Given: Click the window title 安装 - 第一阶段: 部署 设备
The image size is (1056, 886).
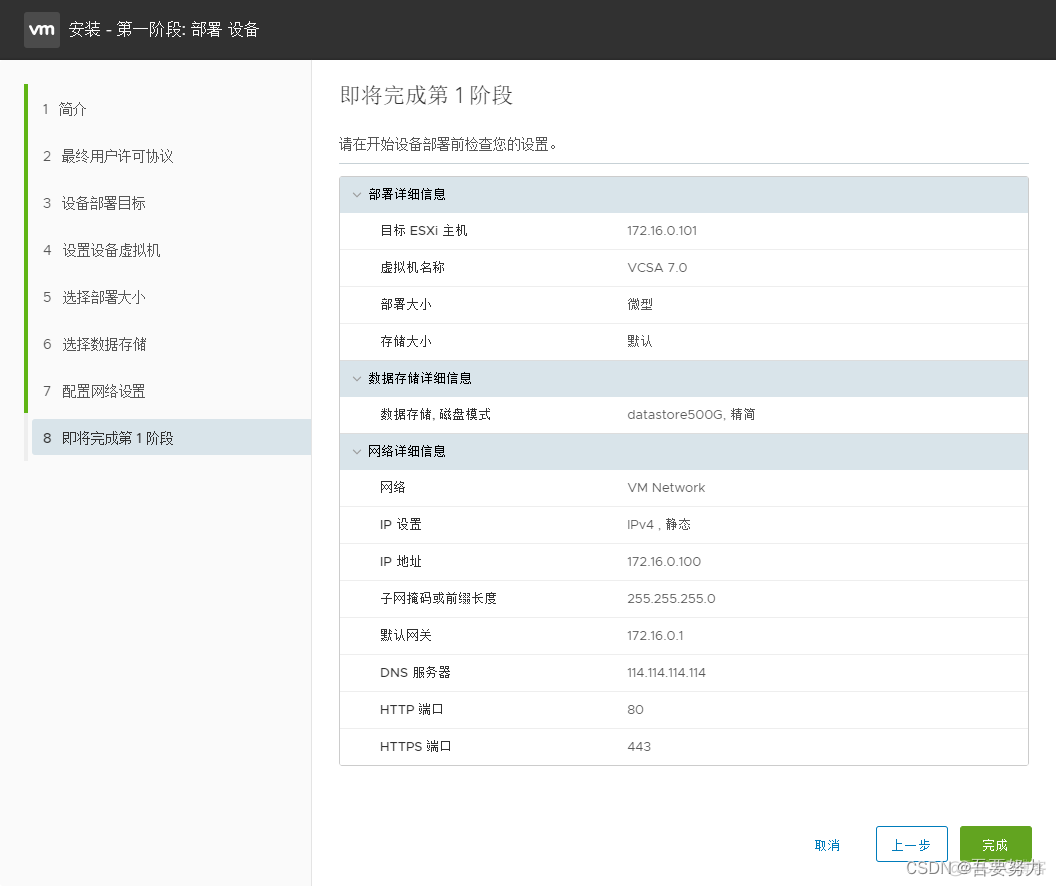Looking at the screenshot, I should [x=164, y=30].
